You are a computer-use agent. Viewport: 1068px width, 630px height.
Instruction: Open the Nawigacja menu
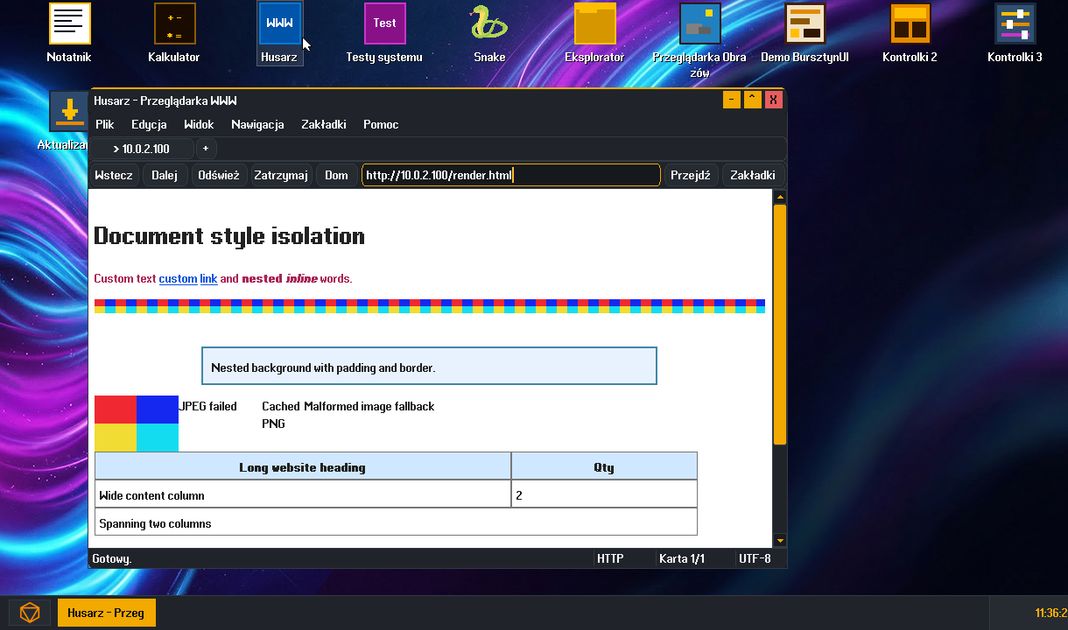pyautogui.click(x=257, y=125)
